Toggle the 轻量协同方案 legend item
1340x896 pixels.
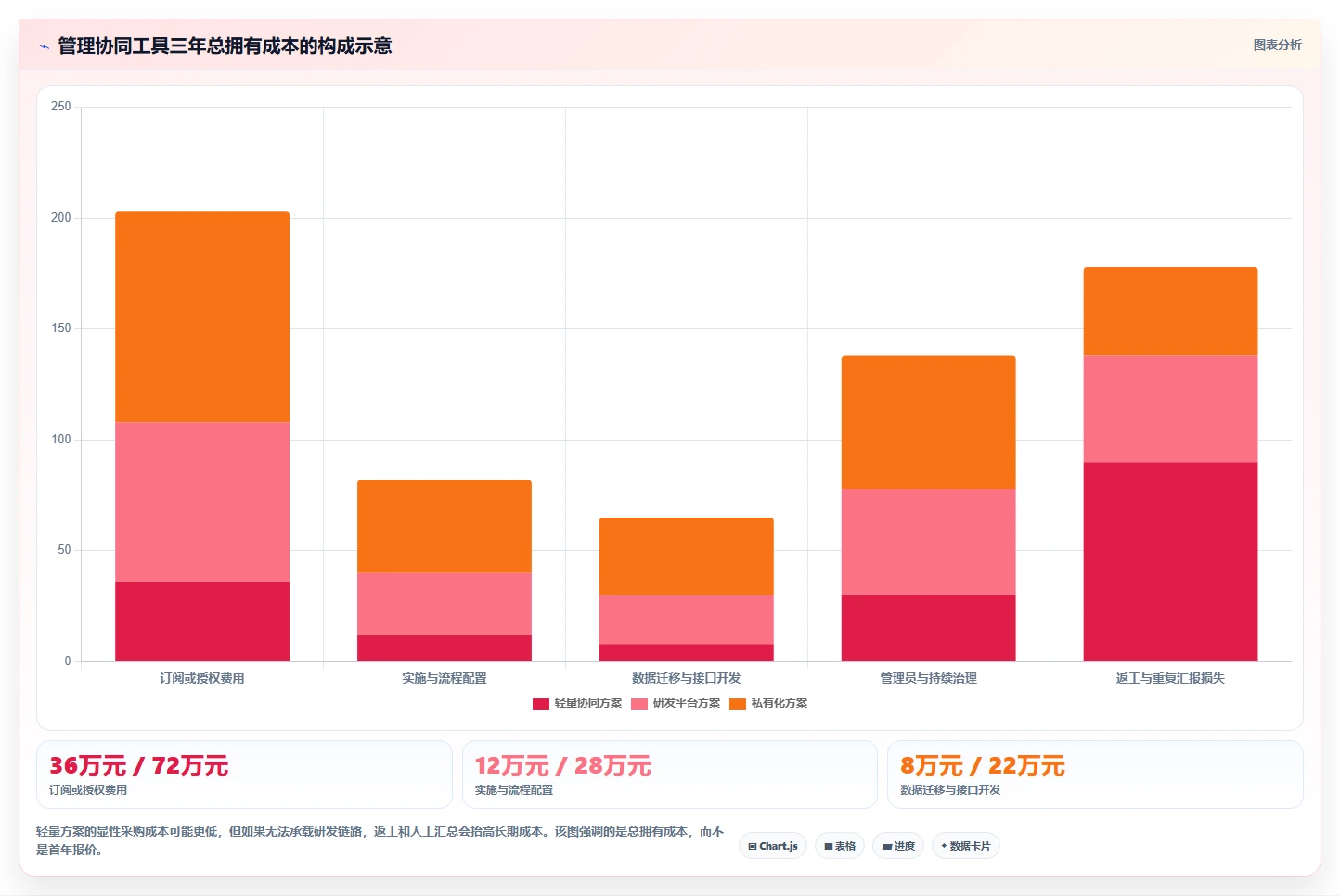pos(577,703)
